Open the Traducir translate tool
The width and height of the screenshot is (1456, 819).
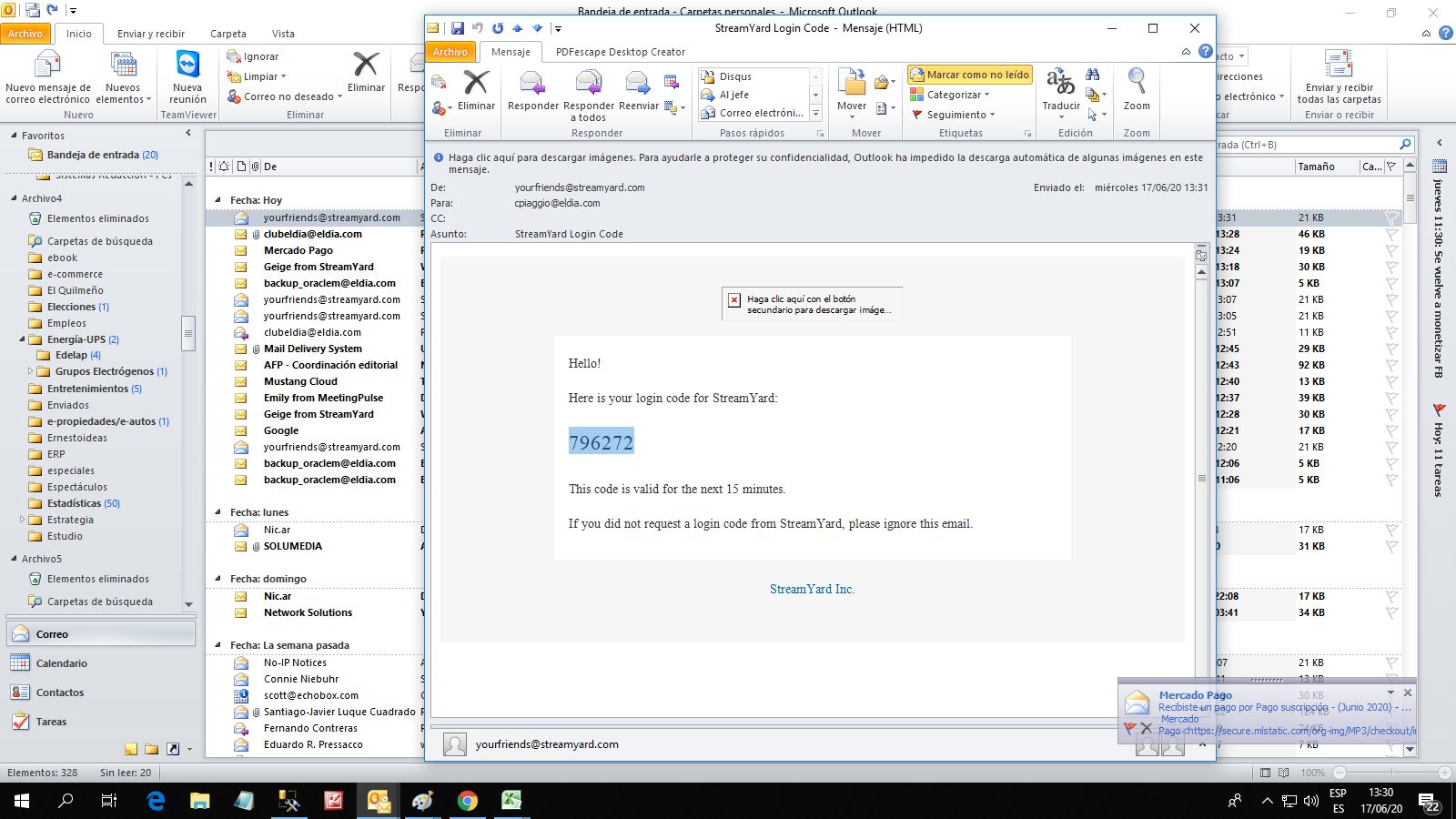point(1061,84)
